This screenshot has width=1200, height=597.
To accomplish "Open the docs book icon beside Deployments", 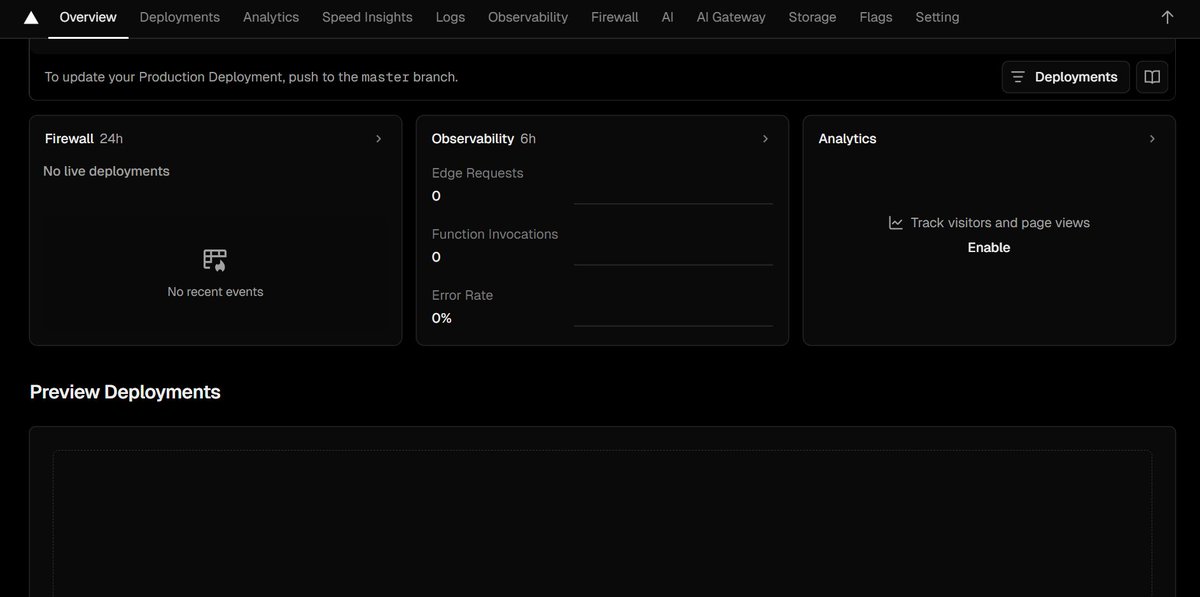I will pos(1152,77).
